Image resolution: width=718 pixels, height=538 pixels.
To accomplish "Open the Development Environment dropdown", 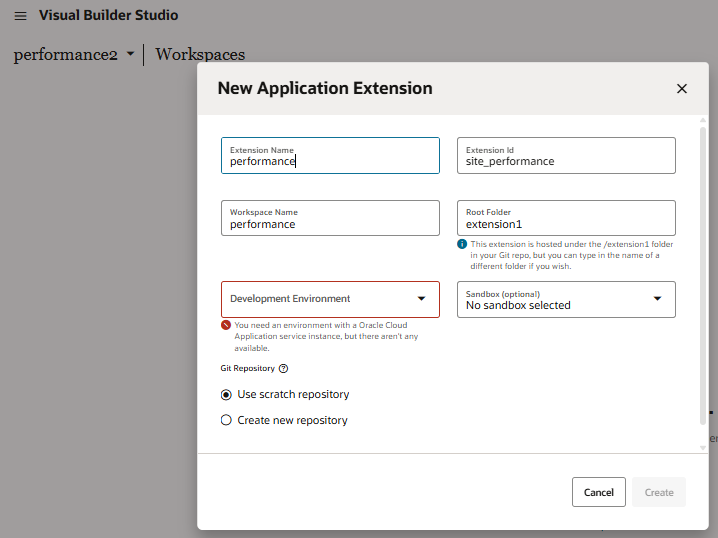I will point(330,299).
